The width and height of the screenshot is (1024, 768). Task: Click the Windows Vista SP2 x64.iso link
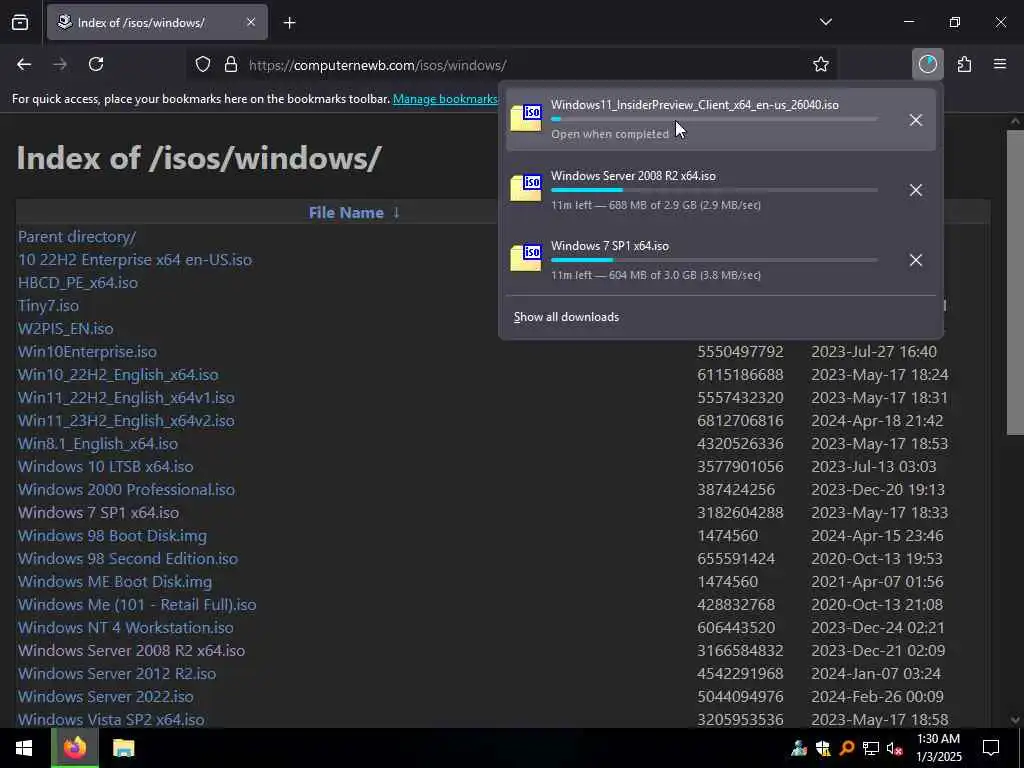[111, 719]
